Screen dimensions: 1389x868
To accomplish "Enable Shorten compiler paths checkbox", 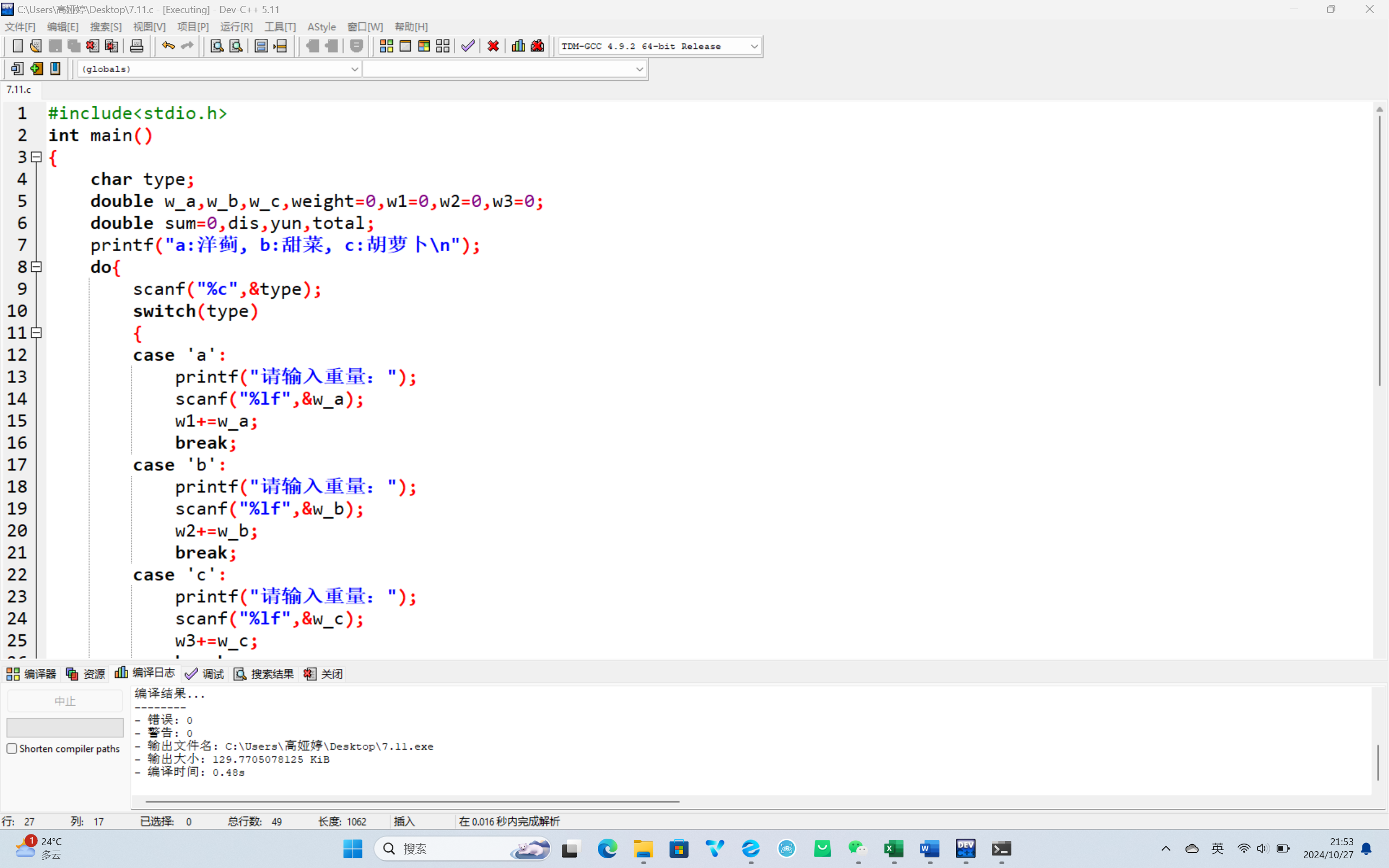I will [12, 749].
